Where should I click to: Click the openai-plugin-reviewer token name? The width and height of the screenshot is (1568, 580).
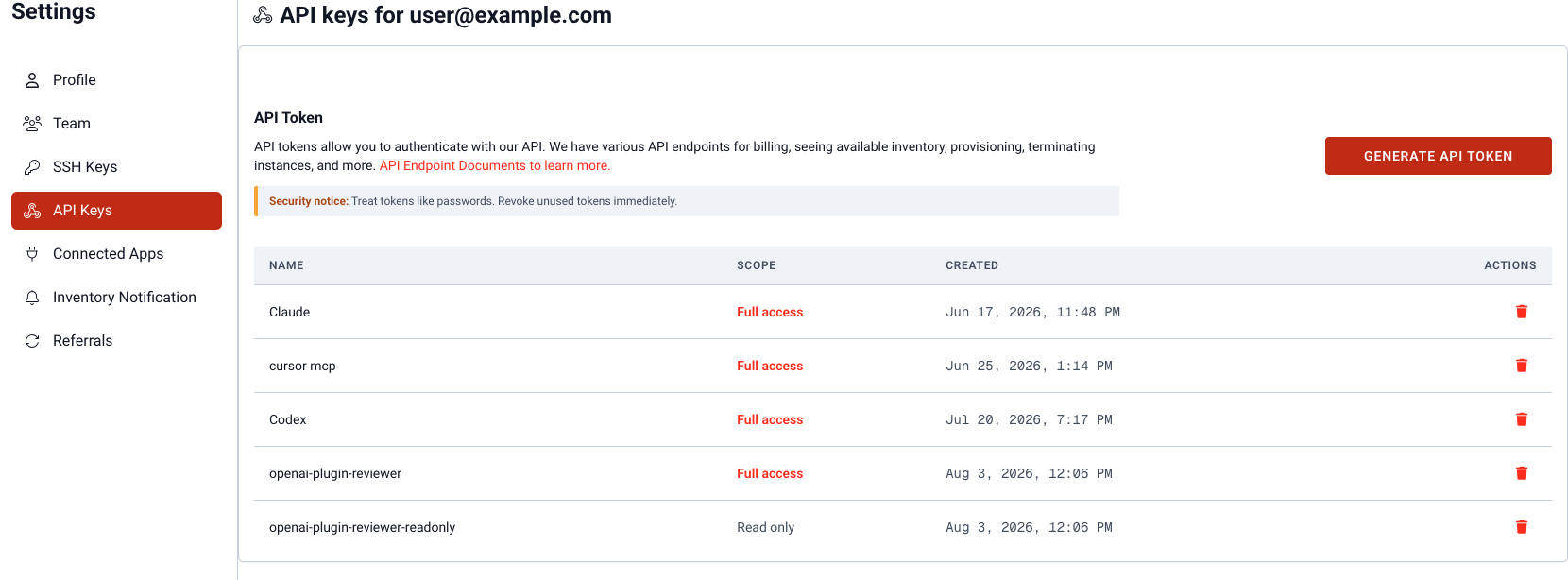point(335,473)
